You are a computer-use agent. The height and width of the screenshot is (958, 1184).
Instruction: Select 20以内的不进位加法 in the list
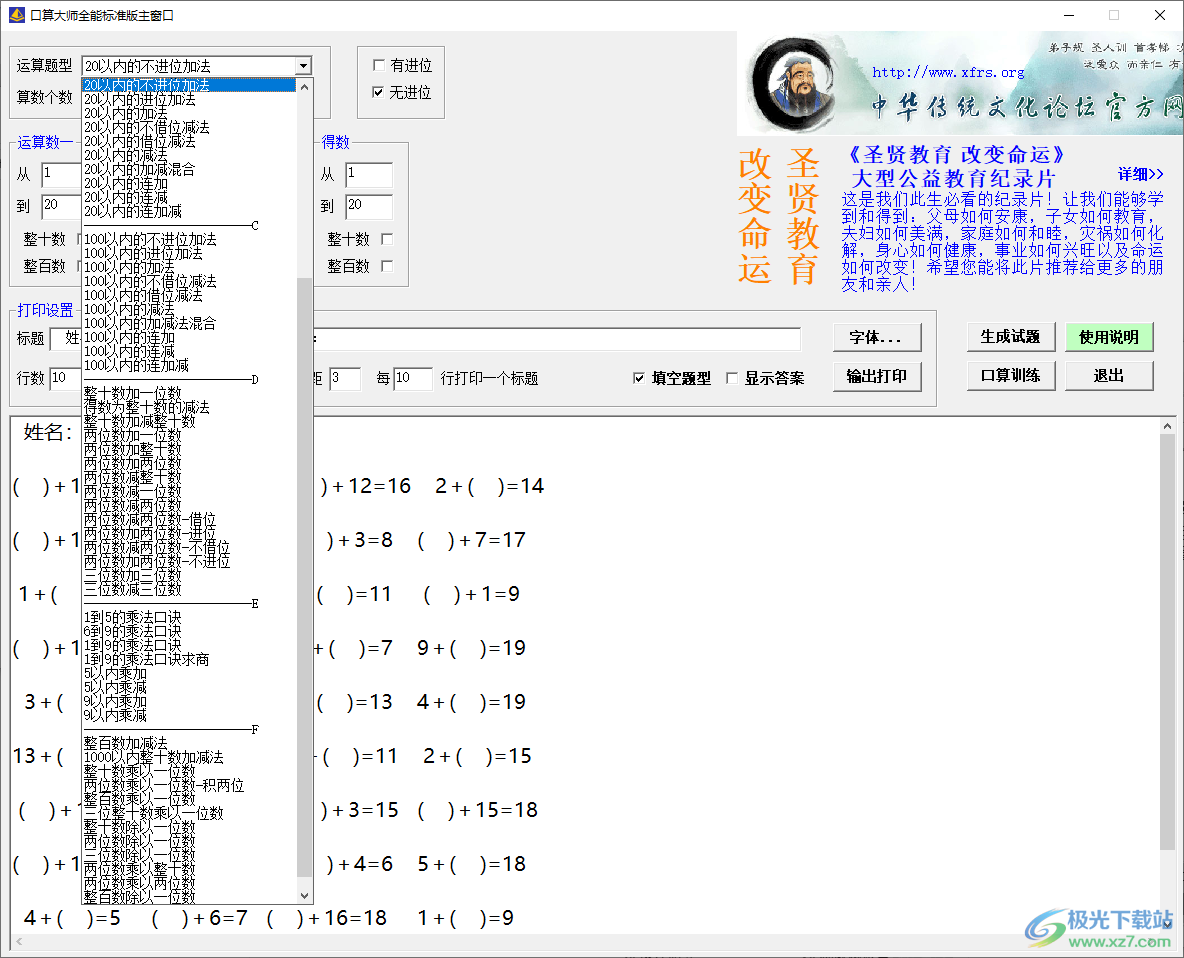[189, 85]
